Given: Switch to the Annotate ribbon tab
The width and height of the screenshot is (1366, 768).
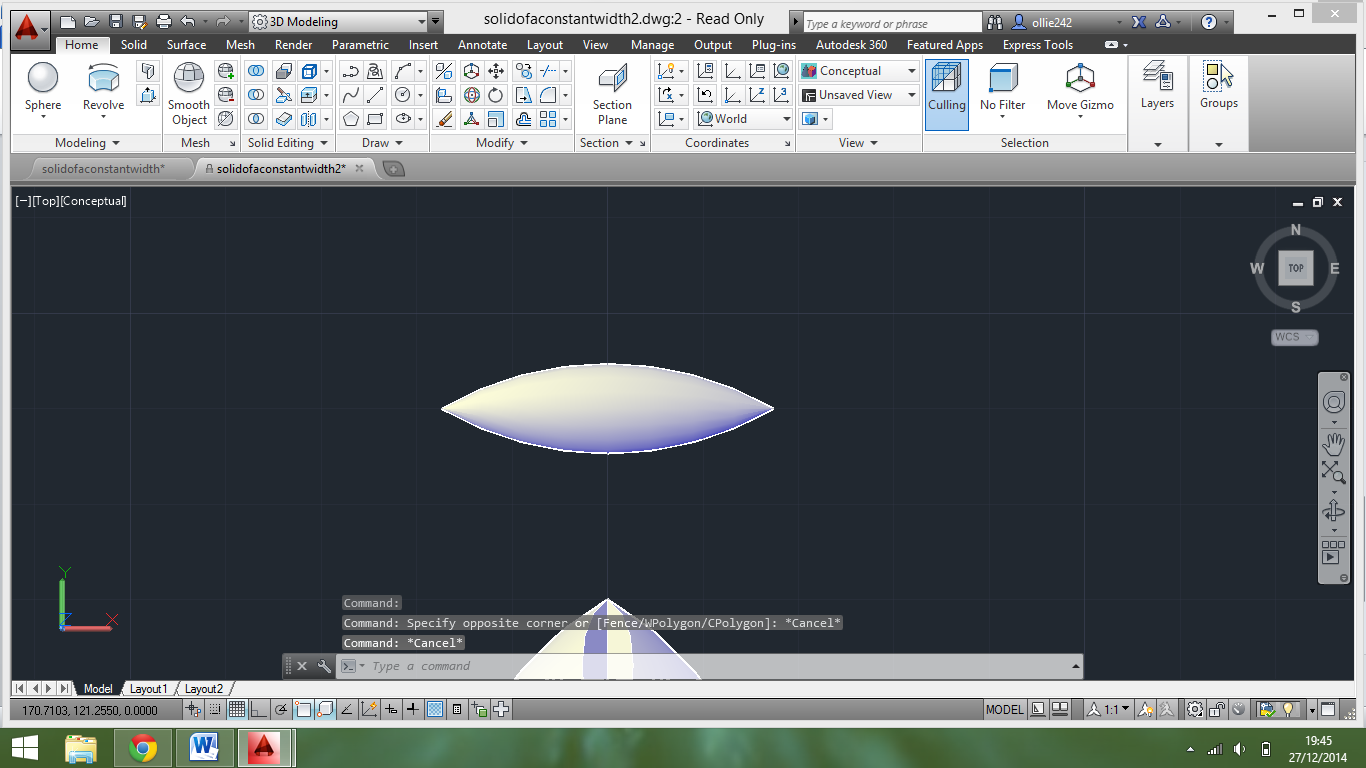Looking at the screenshot, I should click(482, 45).
